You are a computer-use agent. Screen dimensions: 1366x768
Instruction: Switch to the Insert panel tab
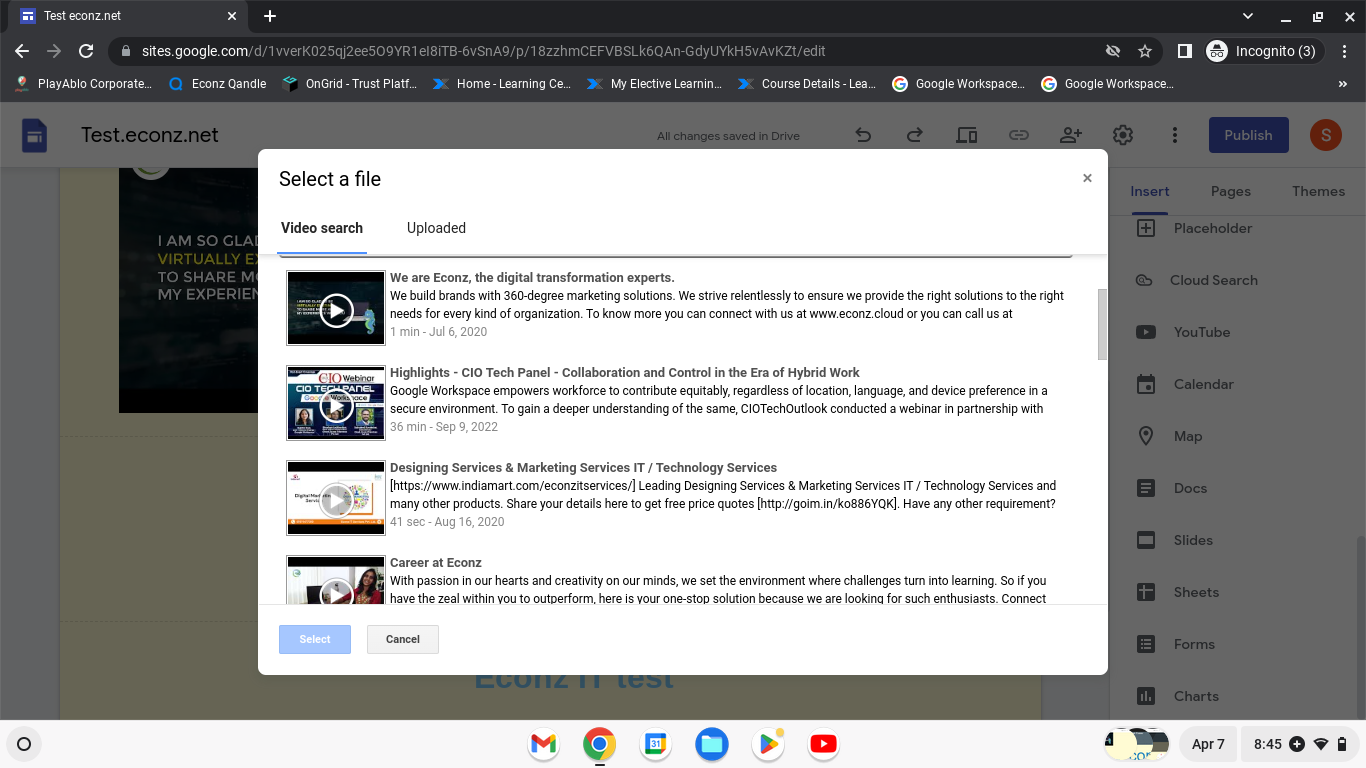click(1150, 191)
